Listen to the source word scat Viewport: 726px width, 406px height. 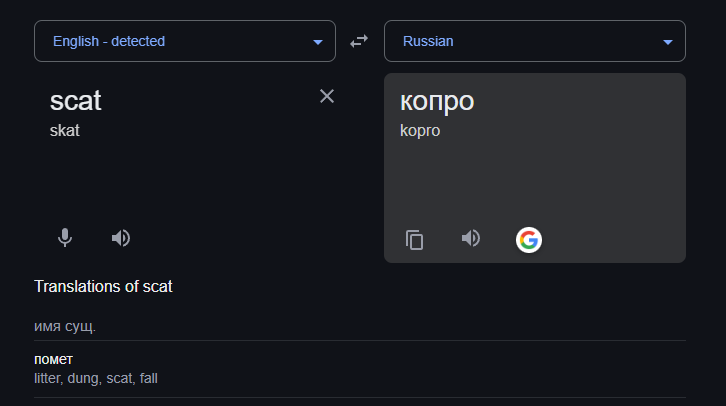click(x=121, y=238)
